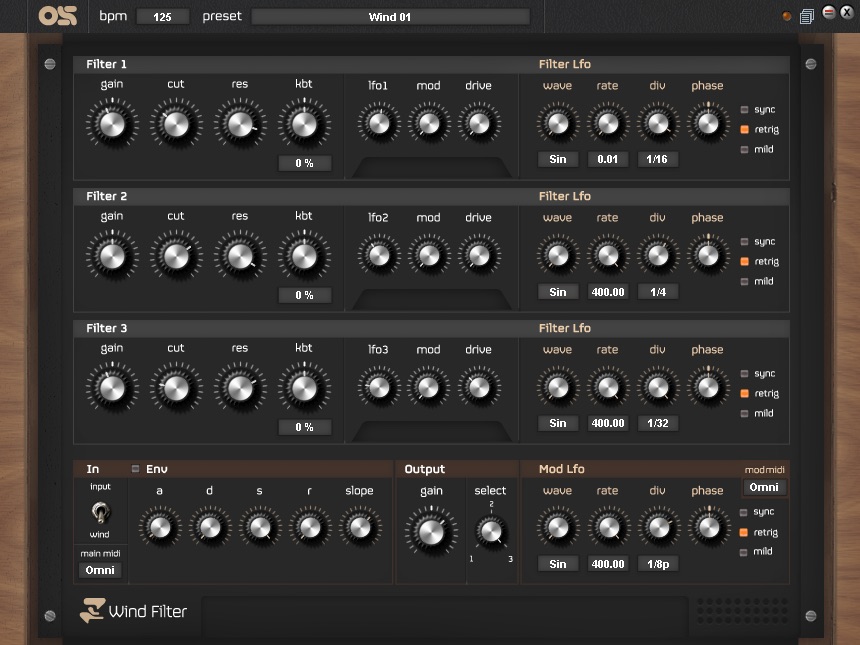The image size is (860, 645).
Task: Click the Output select rotary switch
Action: click(x=491, y=531)
